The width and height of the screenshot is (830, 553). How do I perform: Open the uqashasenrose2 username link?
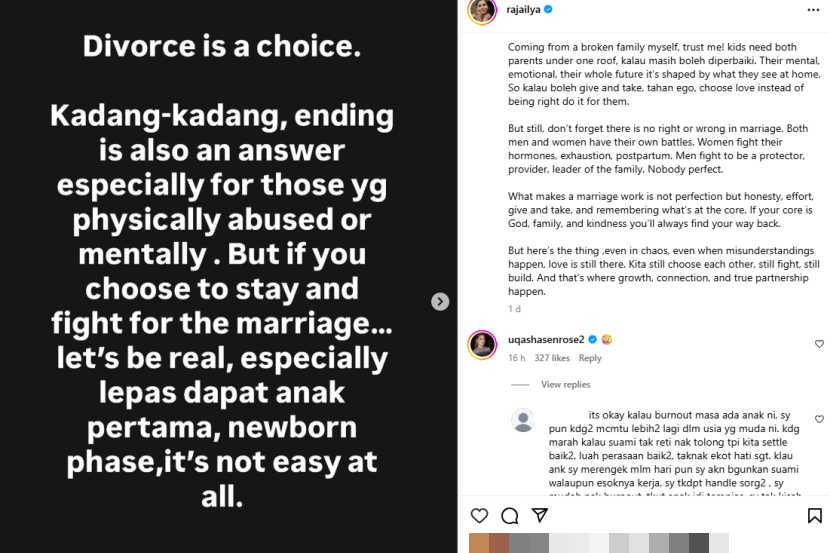point(547,340)
